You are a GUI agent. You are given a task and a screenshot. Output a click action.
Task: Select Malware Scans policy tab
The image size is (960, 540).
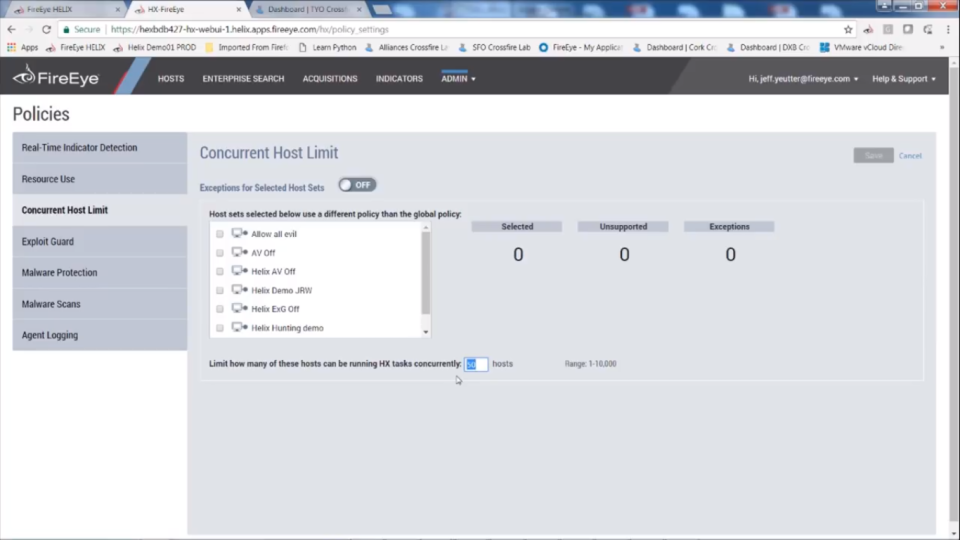pos(100,304)
